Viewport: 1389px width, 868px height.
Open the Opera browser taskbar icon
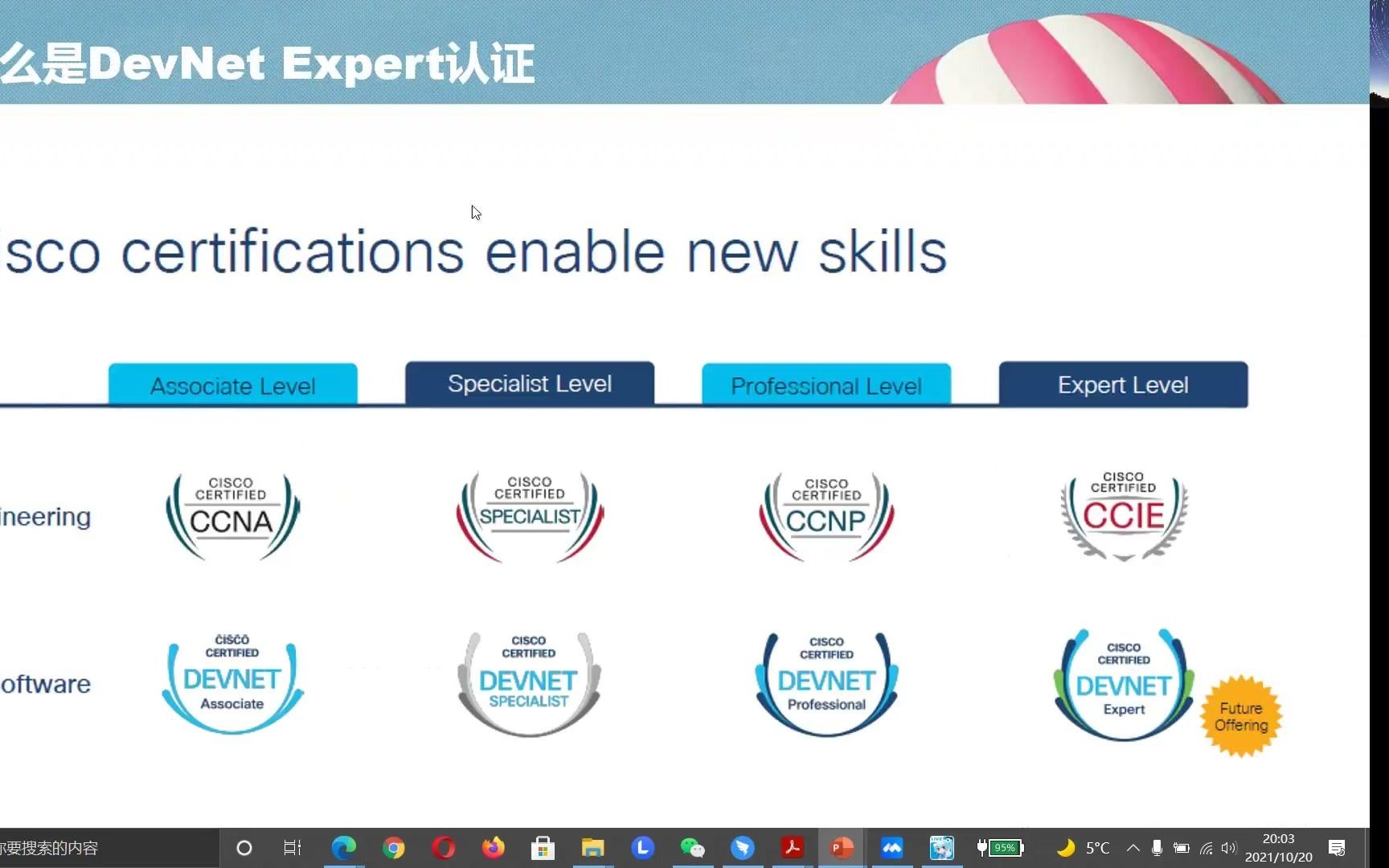tap(443, 848)
